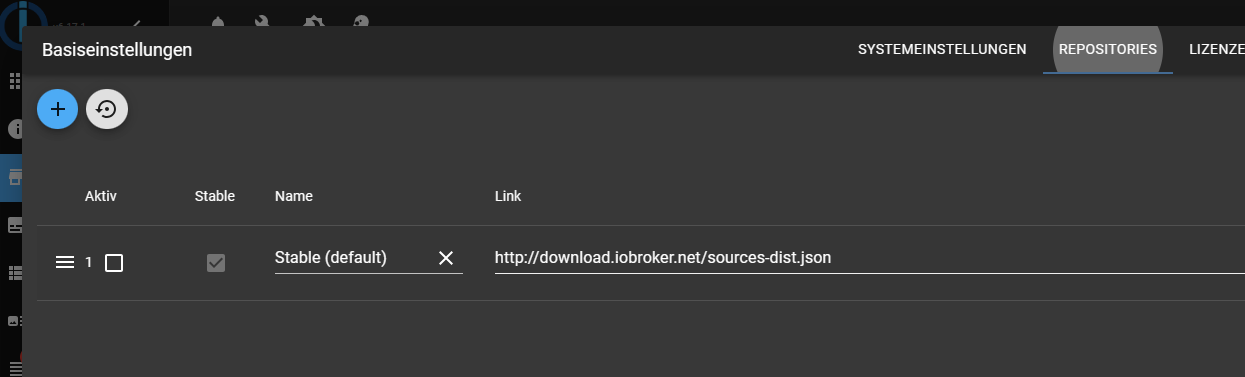
Task: Click the face icon in top toolbar
Action: 363,21
